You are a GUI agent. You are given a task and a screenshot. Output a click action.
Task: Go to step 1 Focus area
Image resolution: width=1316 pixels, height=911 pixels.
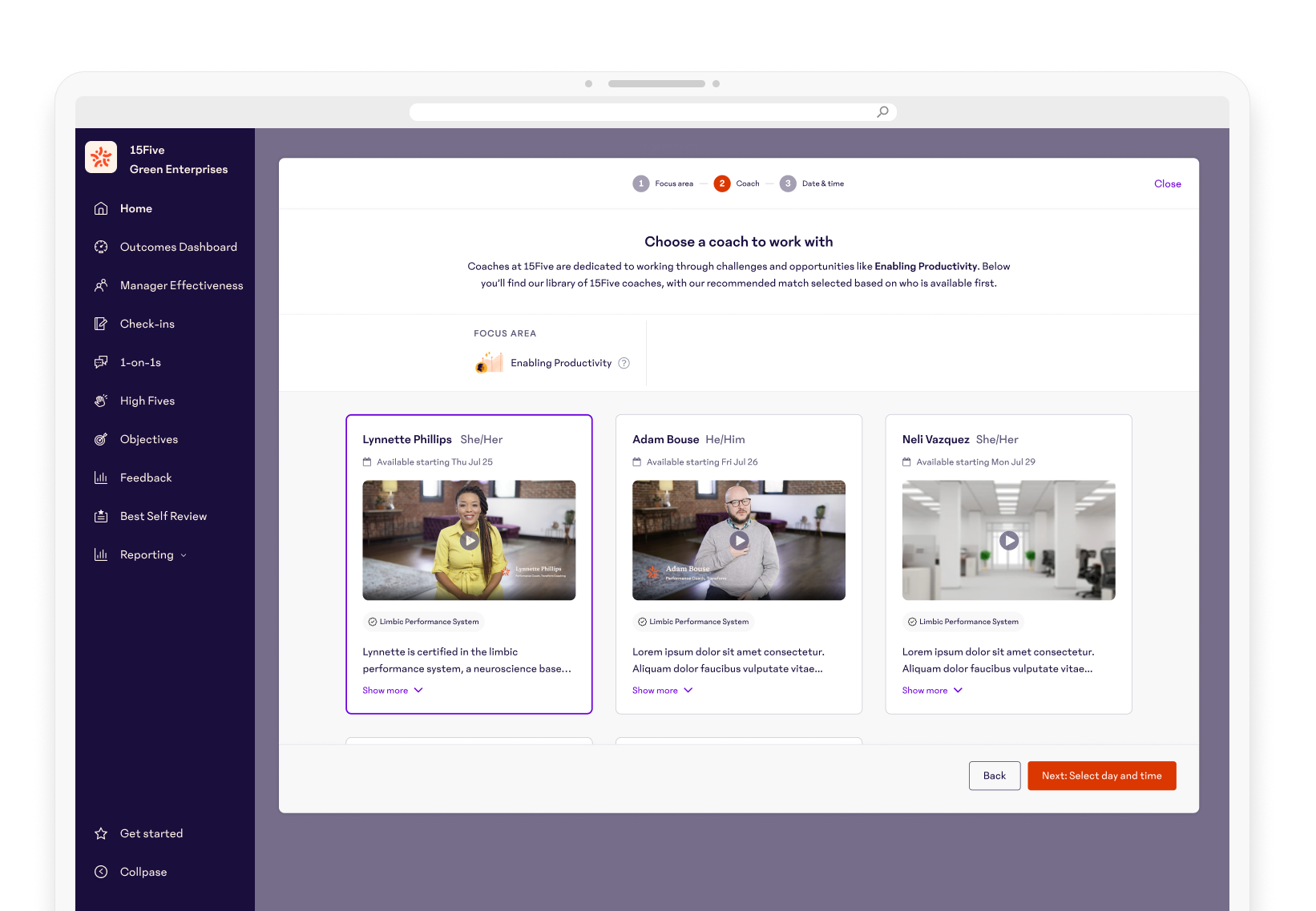(663, 183)
